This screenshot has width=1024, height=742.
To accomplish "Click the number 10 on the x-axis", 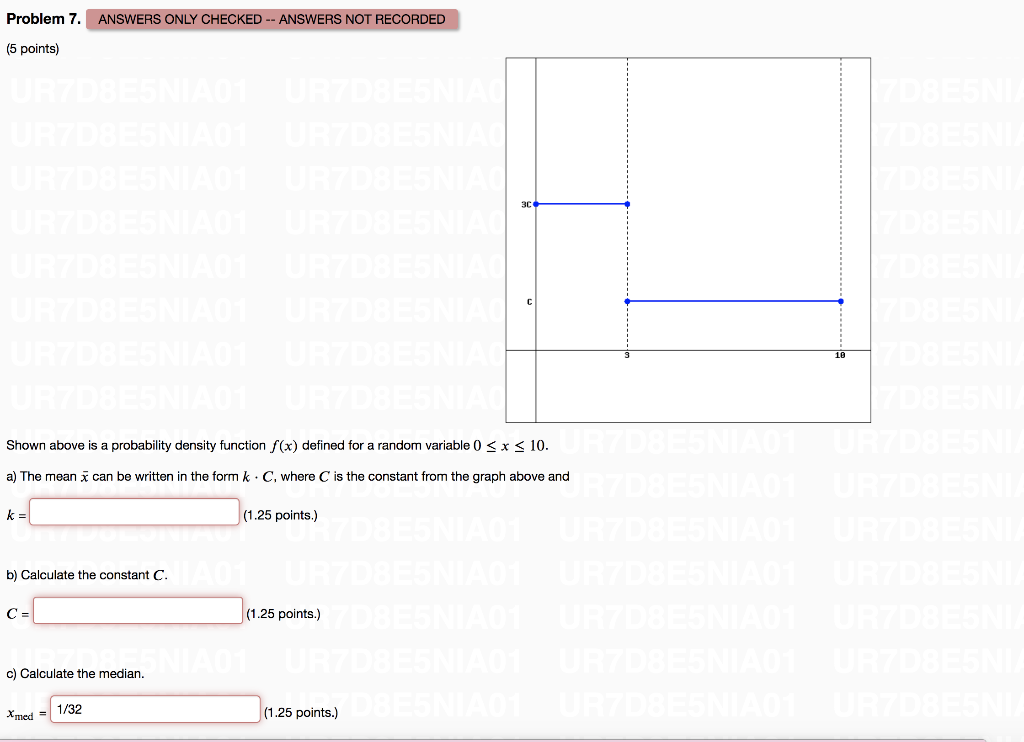I will 839,353.
